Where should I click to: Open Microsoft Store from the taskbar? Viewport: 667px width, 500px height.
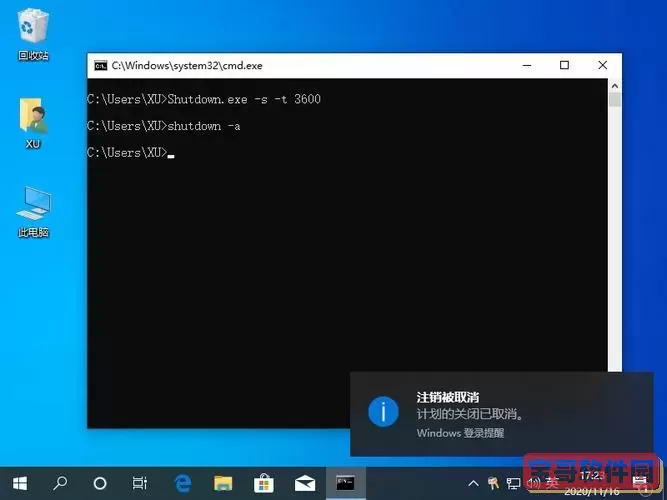pos(263,483)
